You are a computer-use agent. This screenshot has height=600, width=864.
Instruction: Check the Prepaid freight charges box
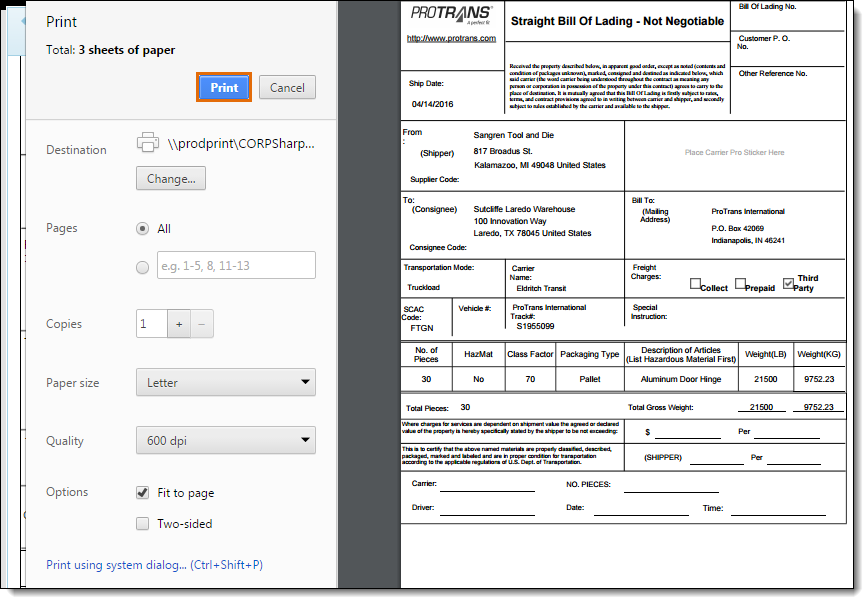741,283
